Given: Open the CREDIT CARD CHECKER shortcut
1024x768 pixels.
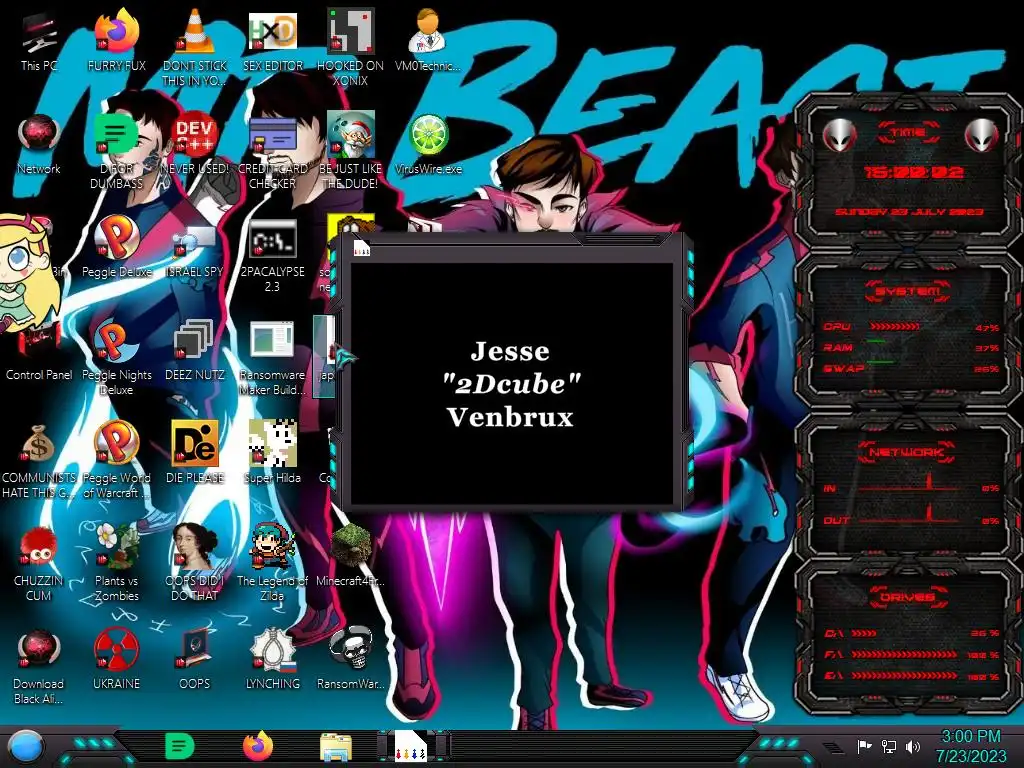Looking at the screenshot, I should pos(272,152).
